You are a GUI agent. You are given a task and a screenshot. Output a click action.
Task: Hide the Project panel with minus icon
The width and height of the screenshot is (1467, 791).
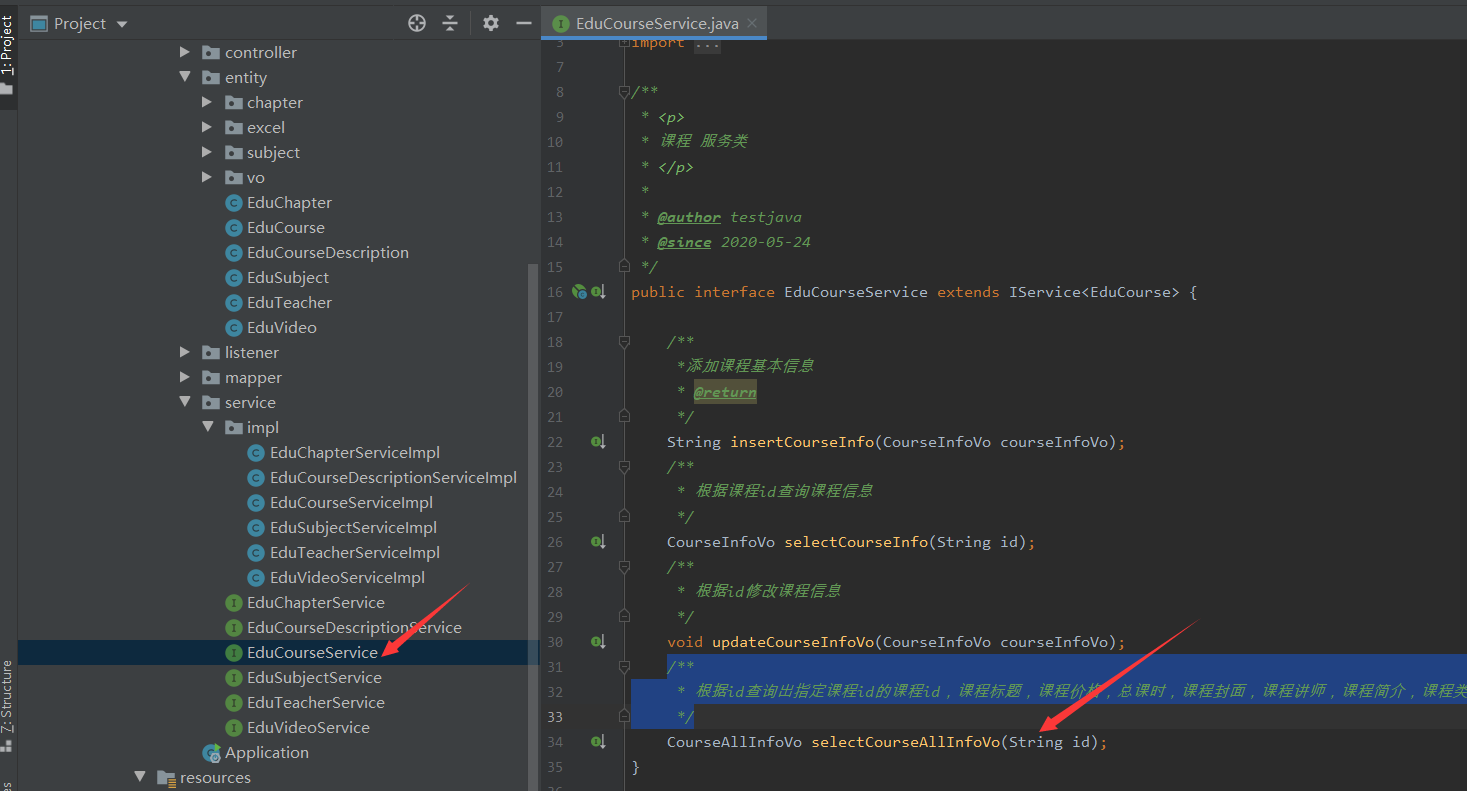[x=523, y=23]
